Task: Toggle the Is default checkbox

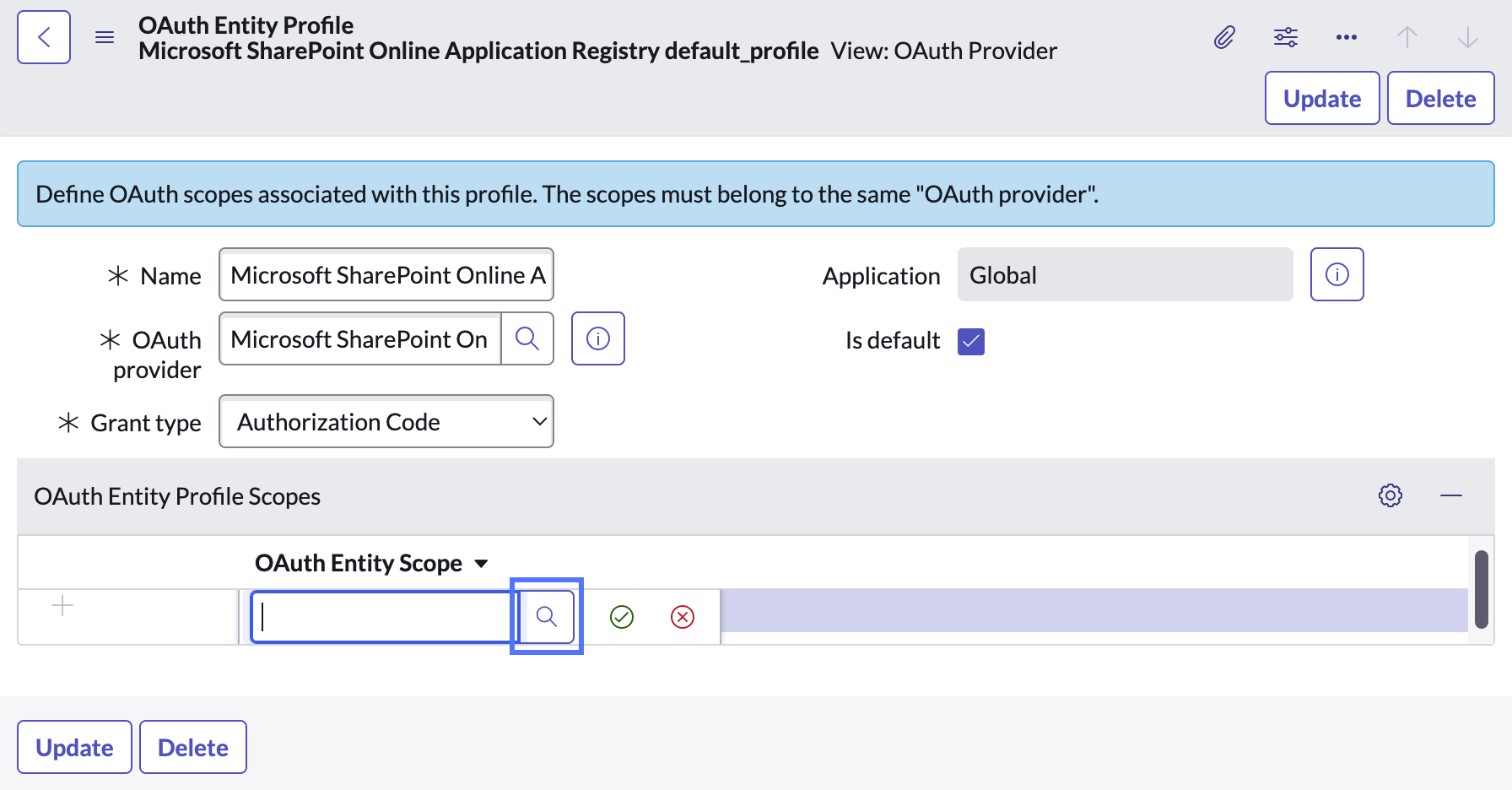Action: 971,341
